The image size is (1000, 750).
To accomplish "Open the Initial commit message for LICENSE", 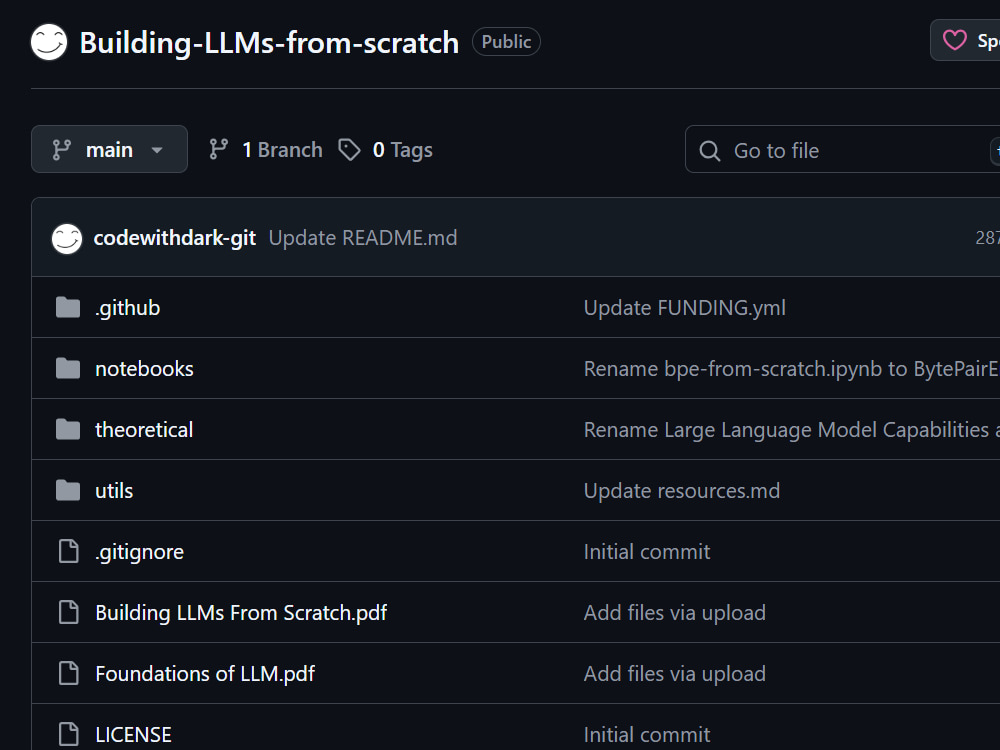I will click(x=647, y=735).
